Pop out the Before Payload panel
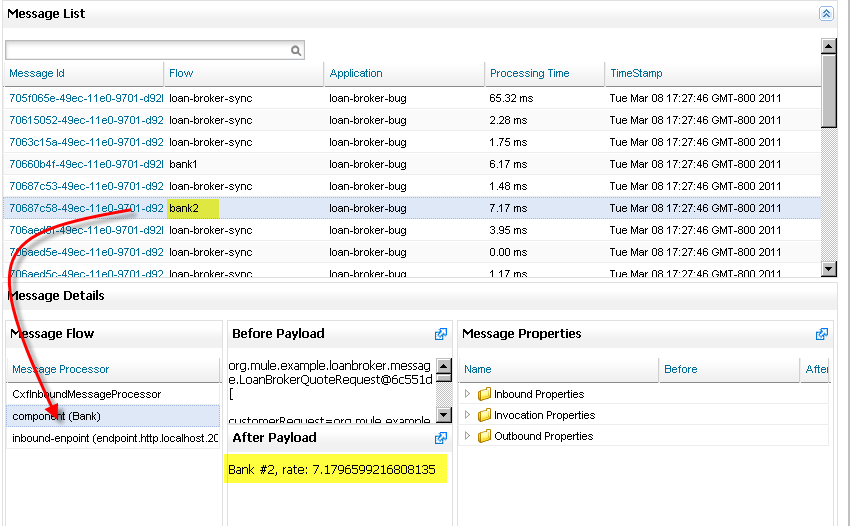Viewport: 850px width, 526px height. (441, 334)
